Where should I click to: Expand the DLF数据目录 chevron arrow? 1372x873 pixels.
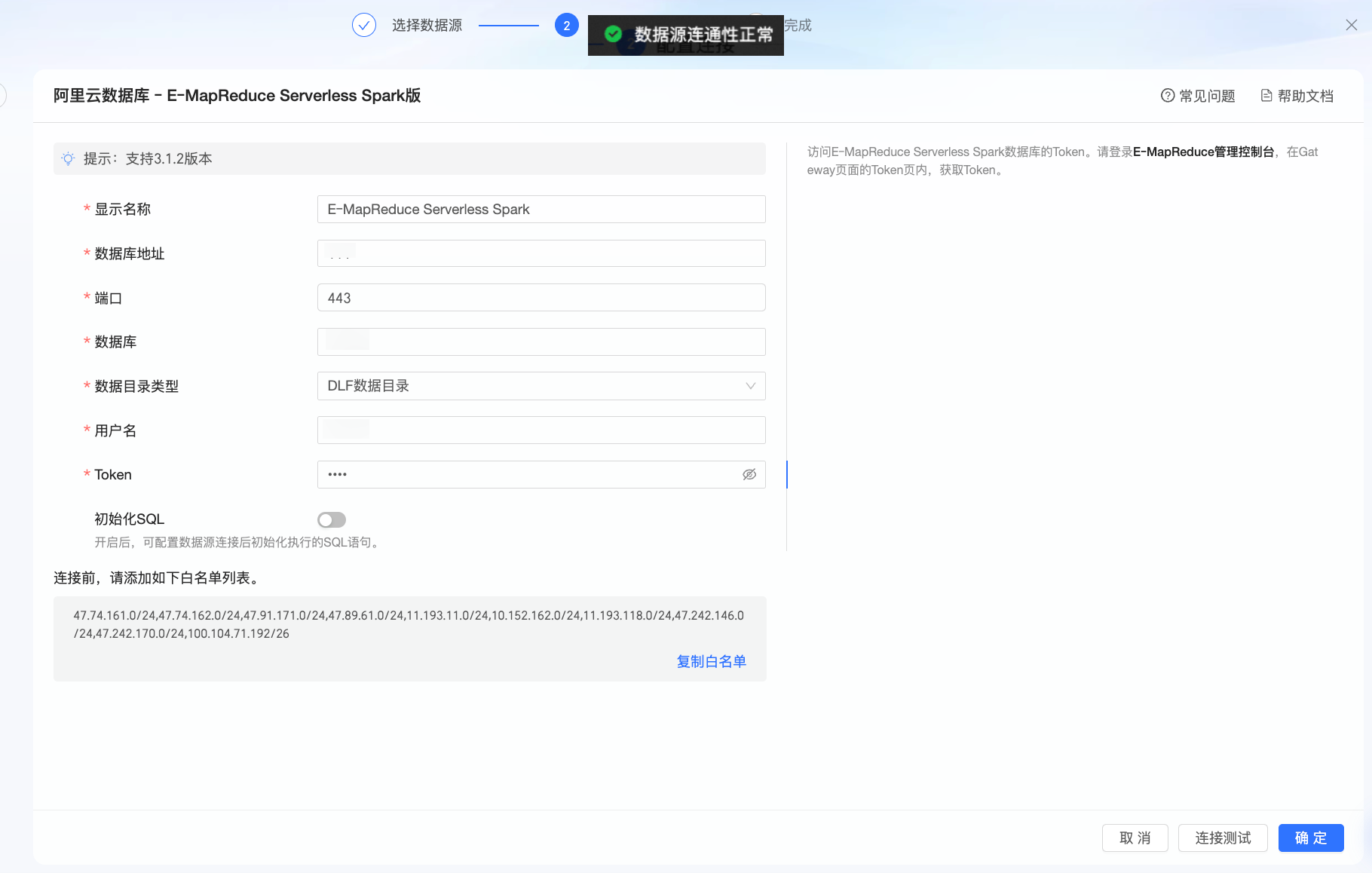(751, 386)
